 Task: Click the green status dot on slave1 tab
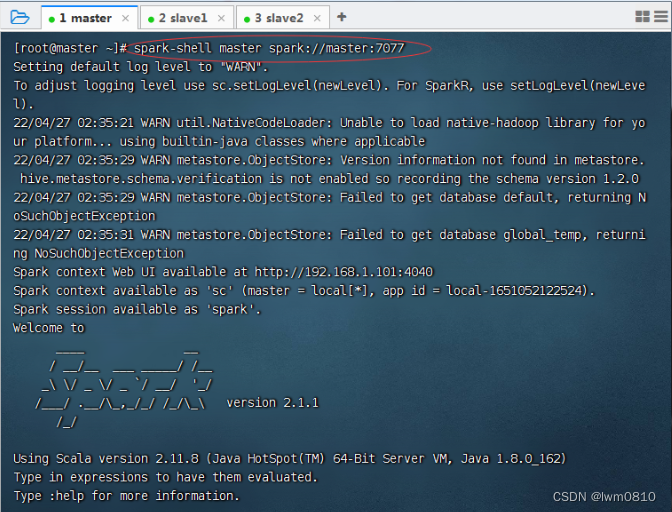151,19
